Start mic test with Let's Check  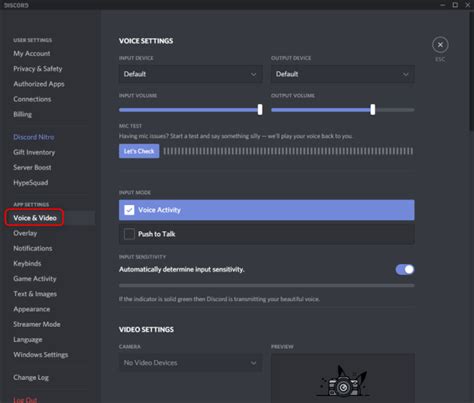[x=139, y=151]
